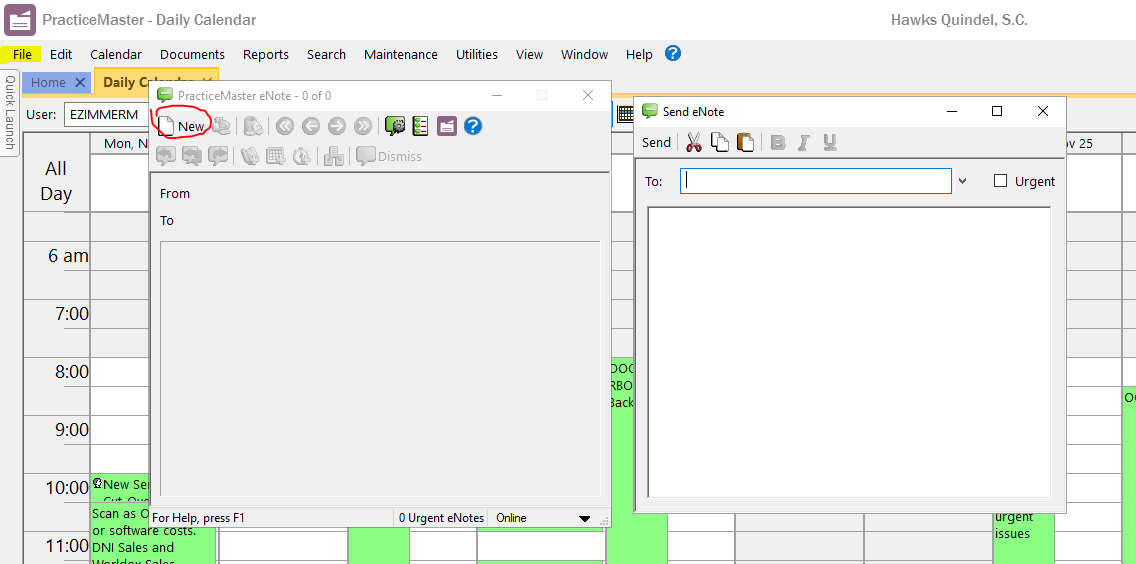Click into the To recipient field
This screenshot has width=1136, height=564.
[x=815, y=181]
